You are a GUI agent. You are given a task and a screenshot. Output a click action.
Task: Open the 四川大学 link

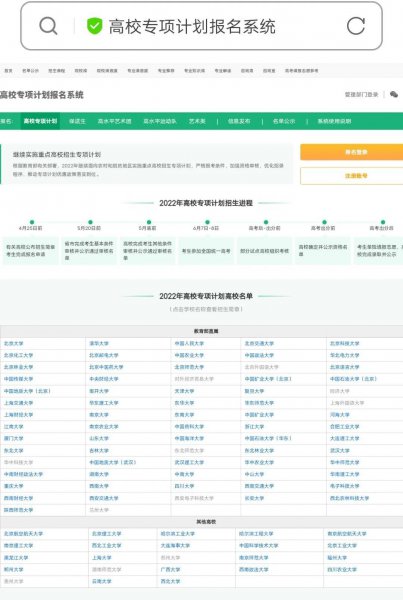[184, 486]
